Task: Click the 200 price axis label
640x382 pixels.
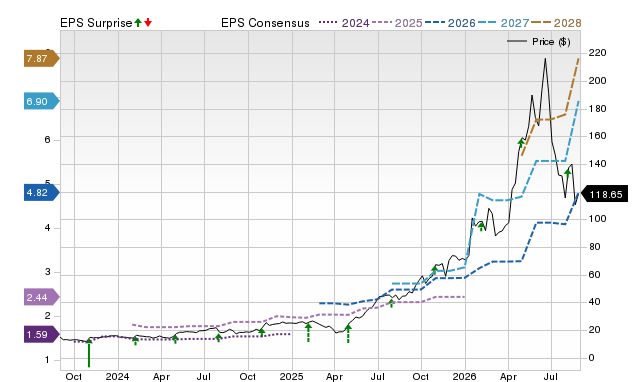Action: 597,81
